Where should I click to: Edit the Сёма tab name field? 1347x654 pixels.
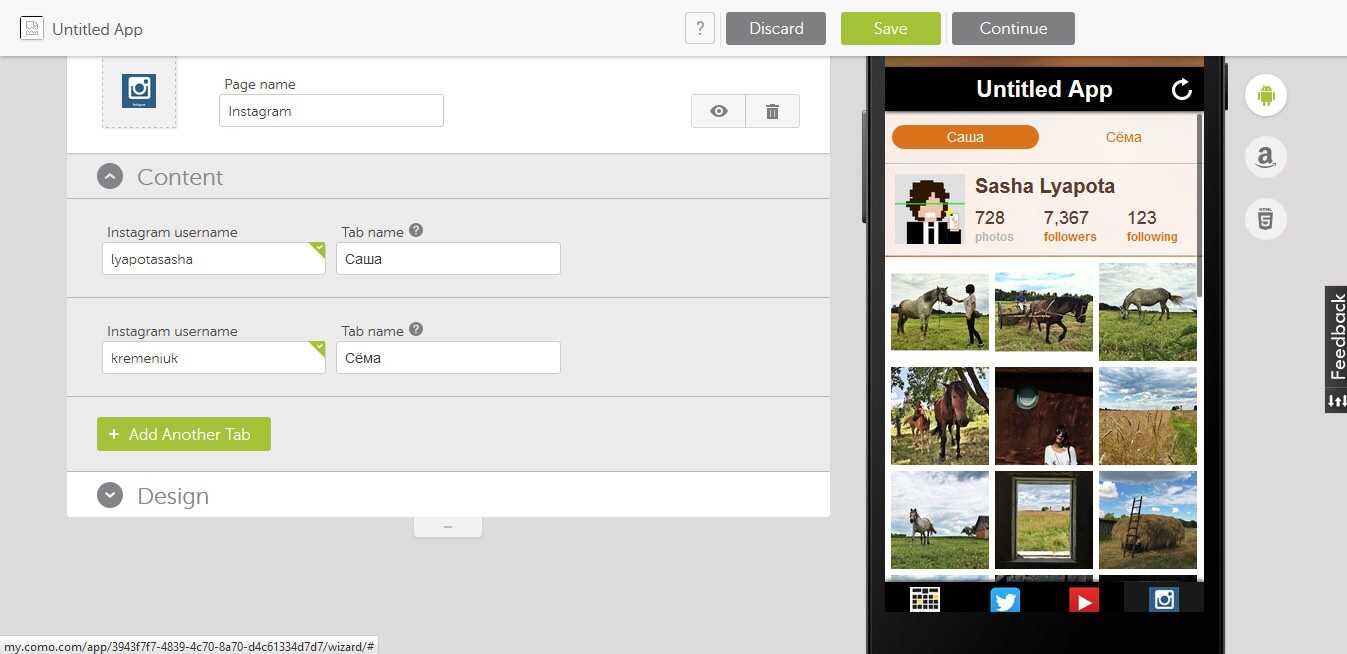448,357
